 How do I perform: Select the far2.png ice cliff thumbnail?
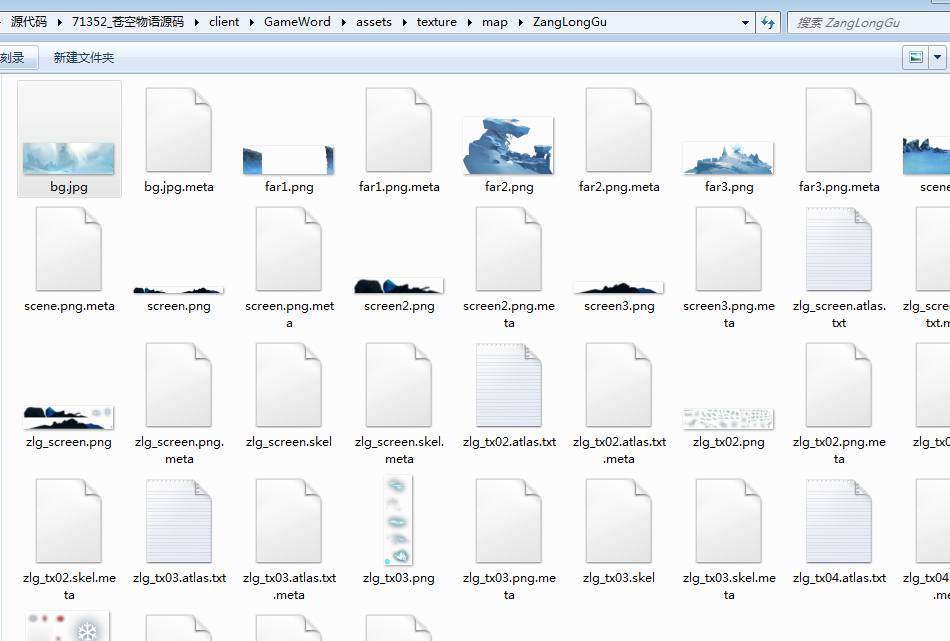click(508, 145)
